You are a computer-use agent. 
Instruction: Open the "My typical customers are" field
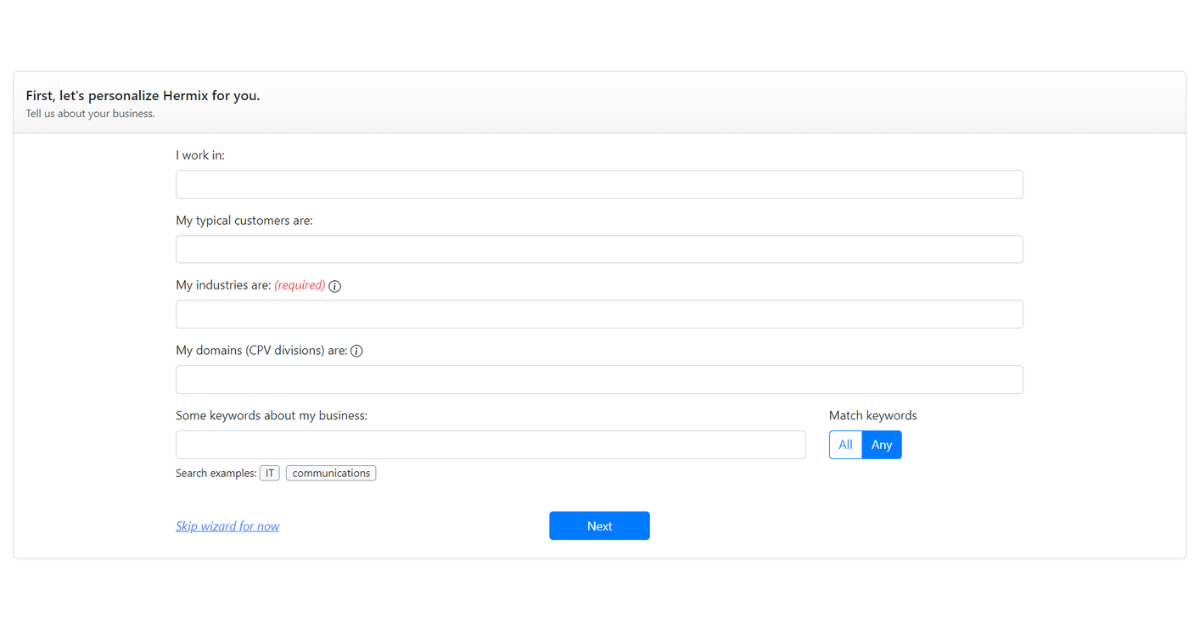click(x=599, y=250)
